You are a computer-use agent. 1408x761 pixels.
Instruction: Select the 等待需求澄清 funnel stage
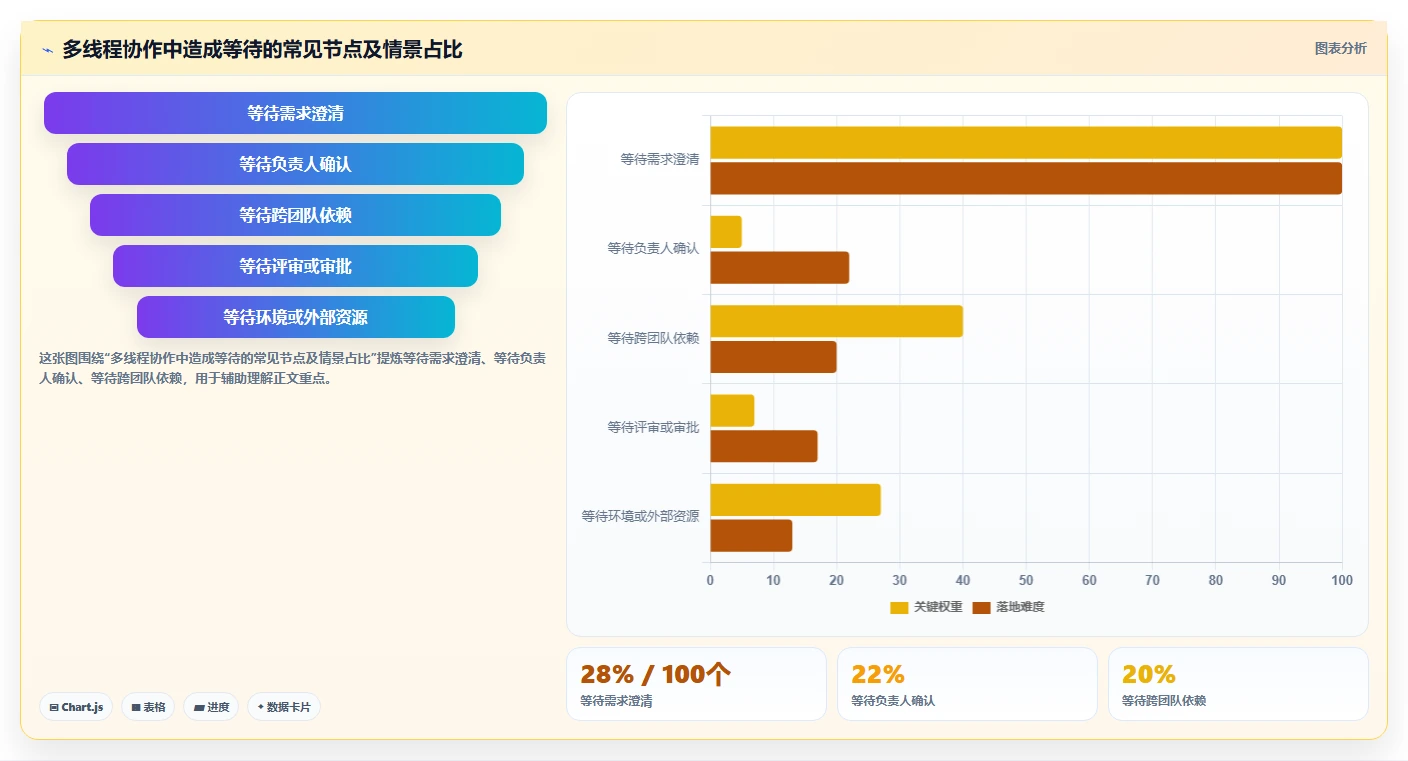(x=295, y=113)
